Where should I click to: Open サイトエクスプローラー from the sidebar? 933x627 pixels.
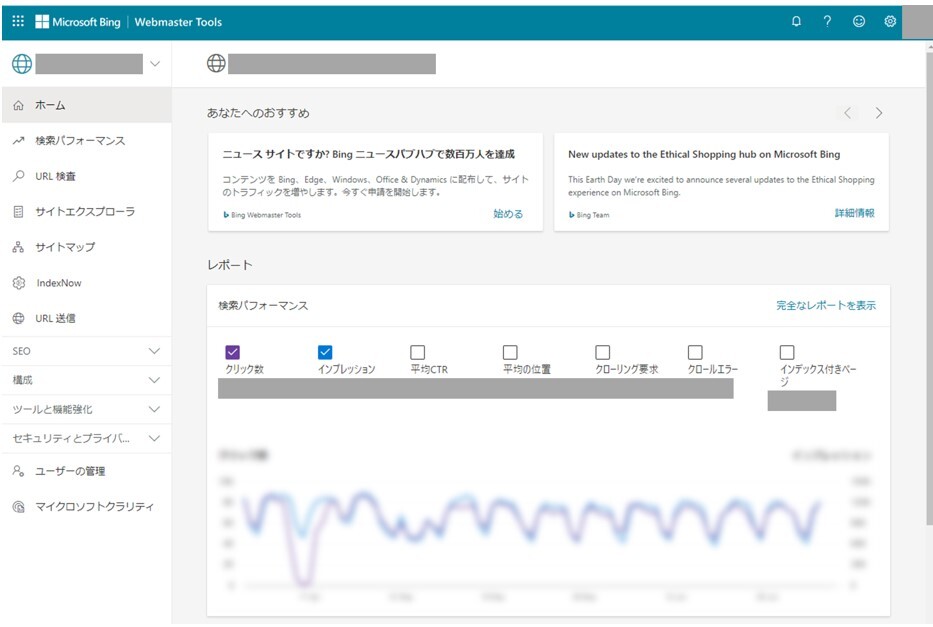84,212
